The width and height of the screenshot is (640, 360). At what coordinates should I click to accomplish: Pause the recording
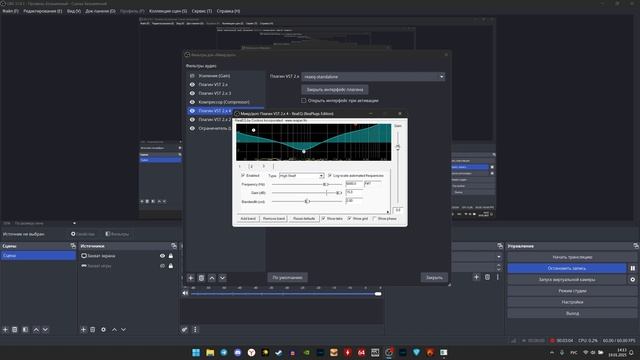[633, 268]
